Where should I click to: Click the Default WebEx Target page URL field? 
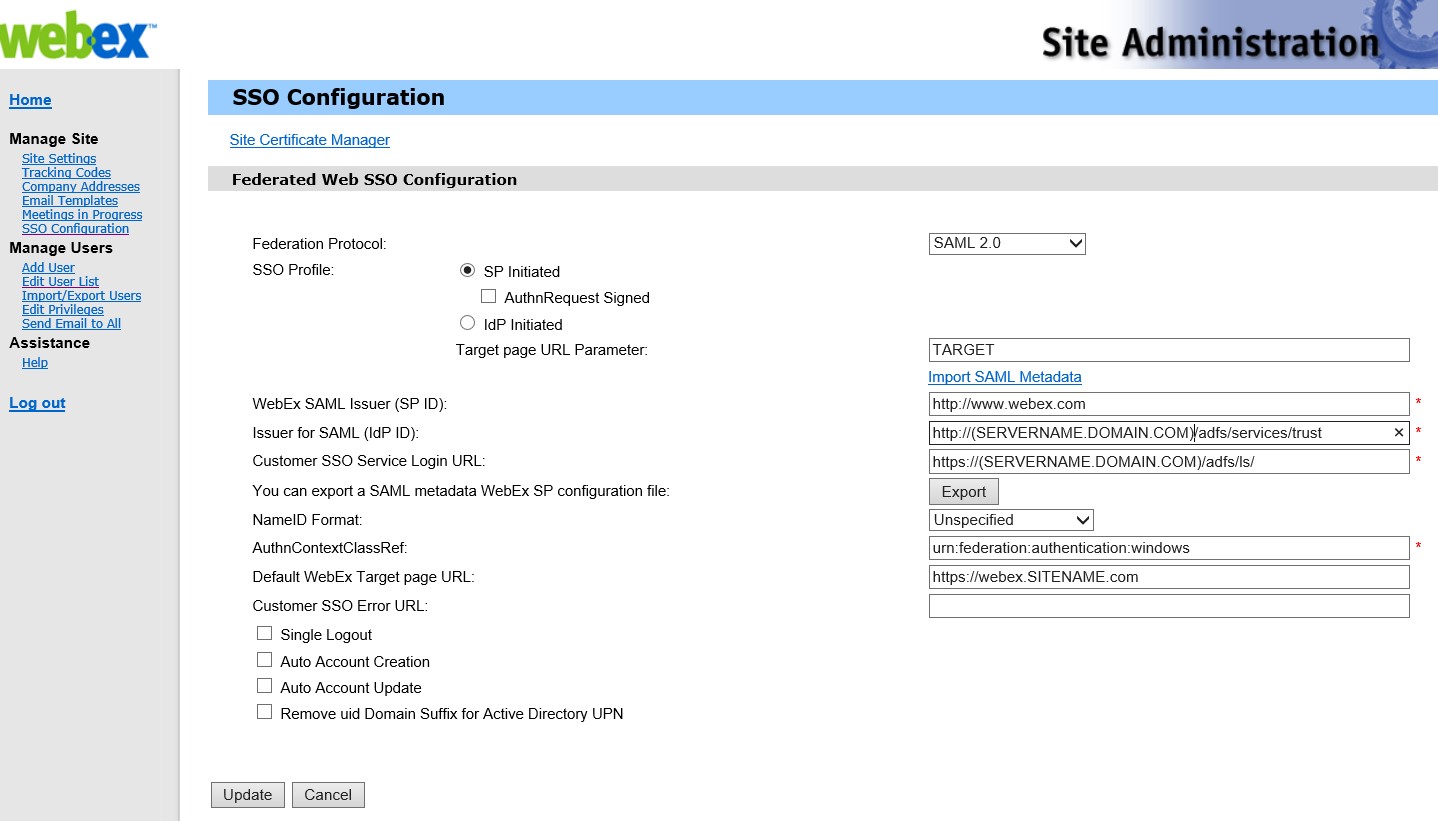pos(1169,577)
